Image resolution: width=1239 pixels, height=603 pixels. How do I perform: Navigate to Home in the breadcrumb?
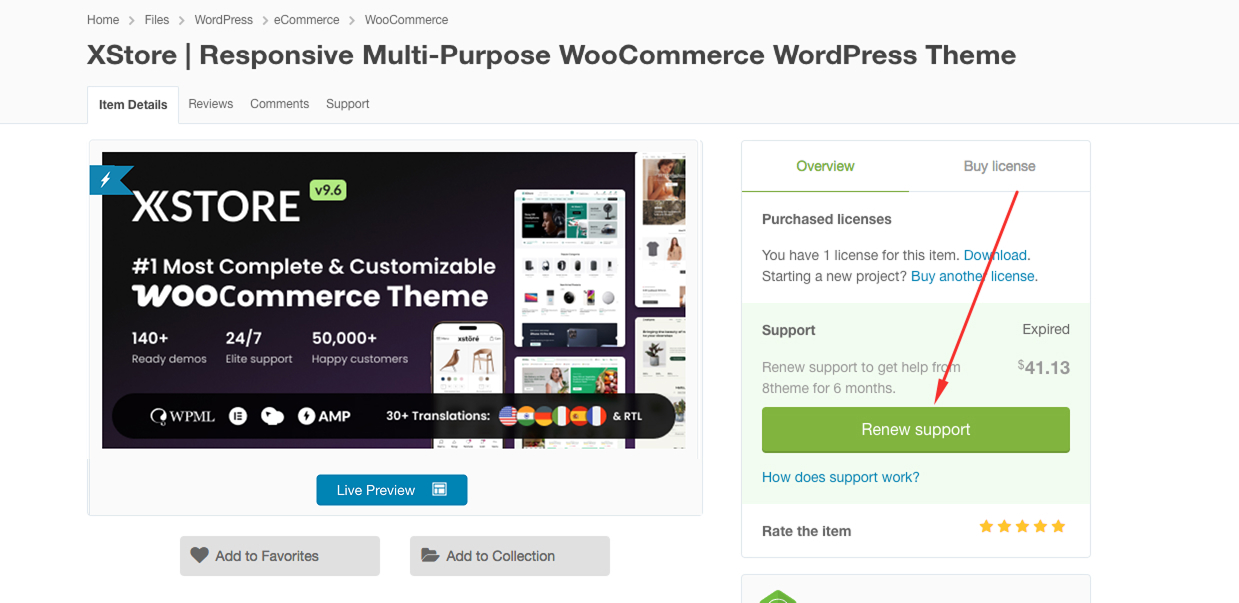103,20
